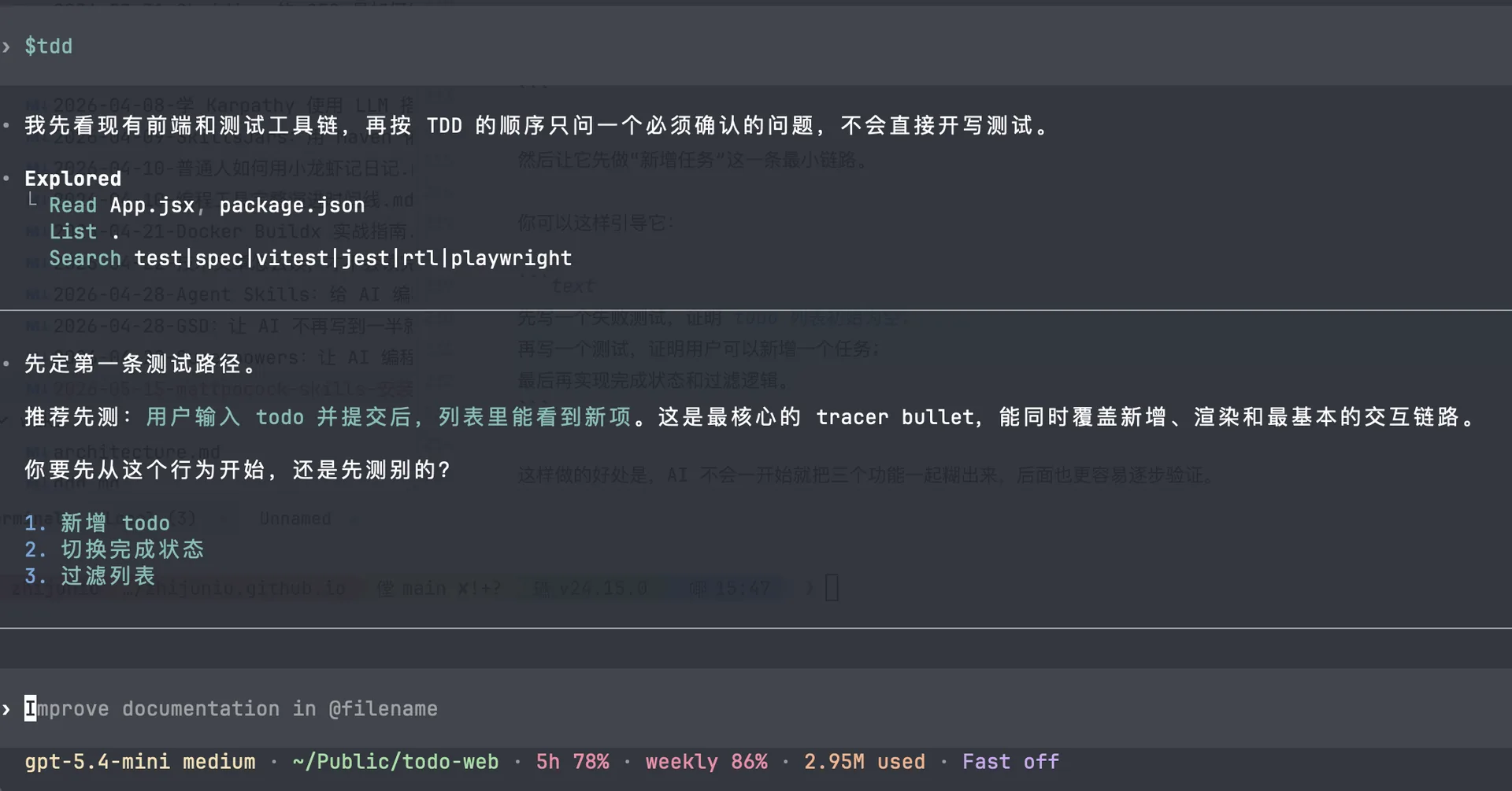Click the "List" action label
This screenshot has height=791, width=1512.
pyautogui.click(x=73, y=232)
